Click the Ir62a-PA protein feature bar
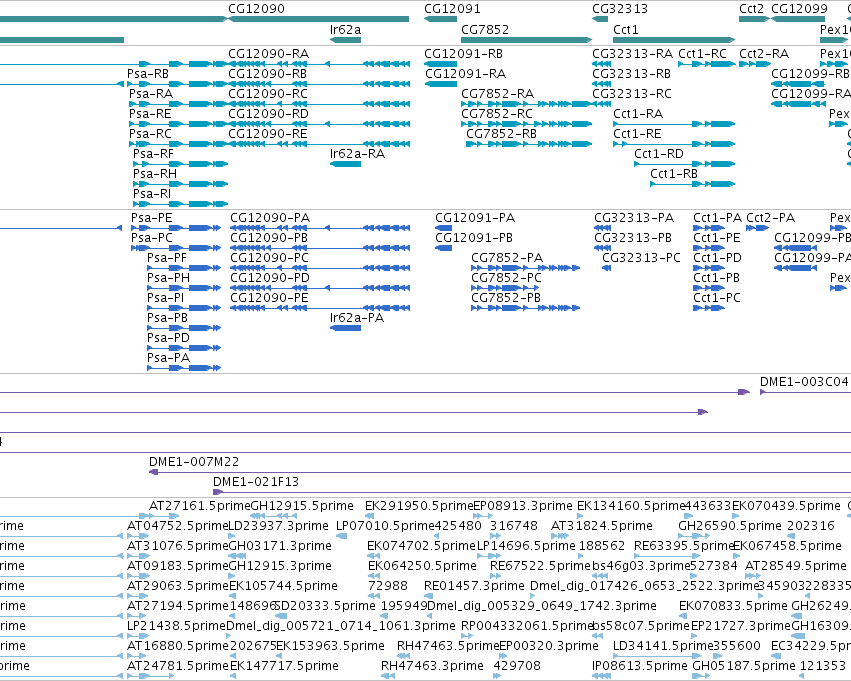 [345, 328]
